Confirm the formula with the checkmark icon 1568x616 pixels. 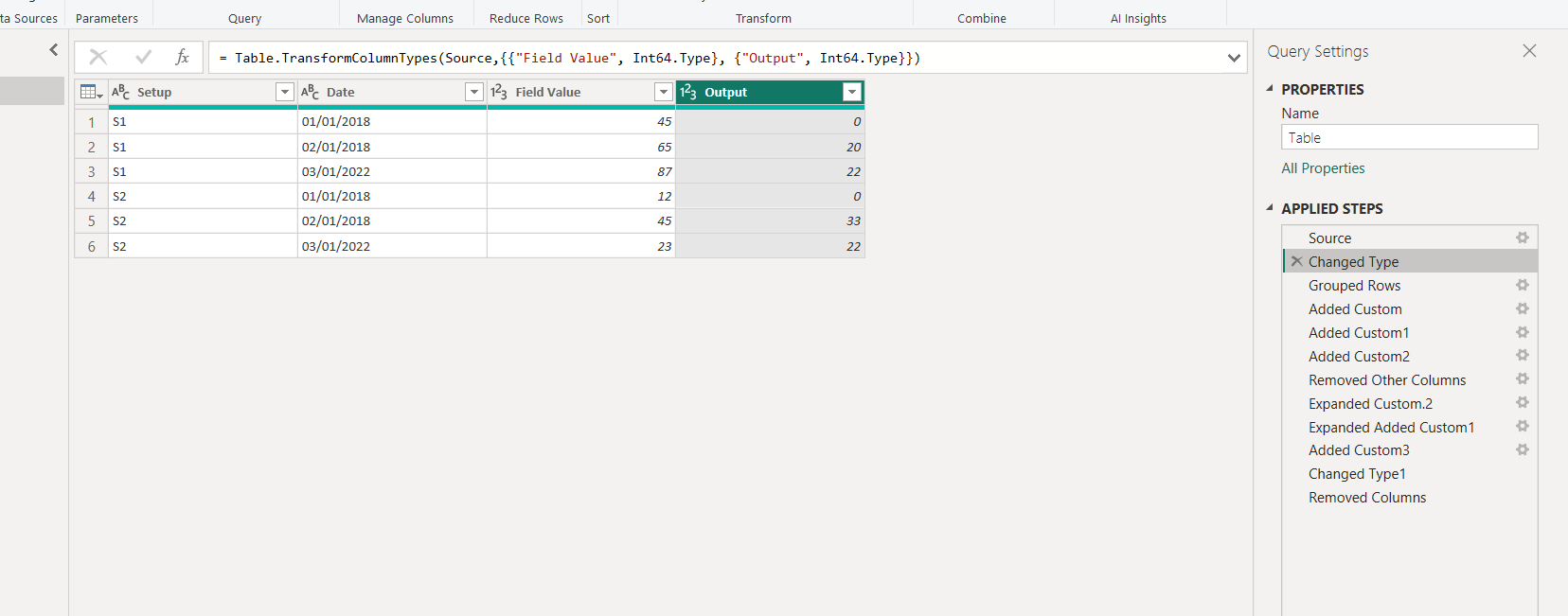[144, 58]
